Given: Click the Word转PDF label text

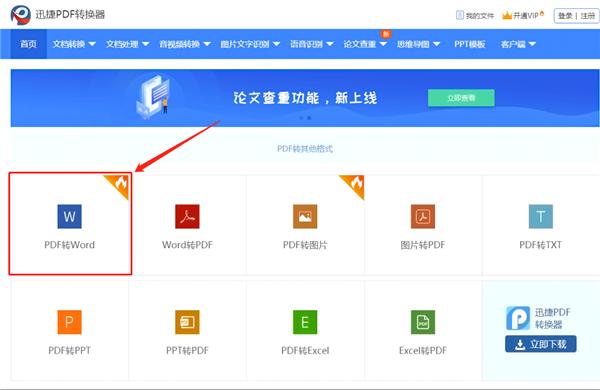Looking at the screenshot, I should (x=187, y=245).
